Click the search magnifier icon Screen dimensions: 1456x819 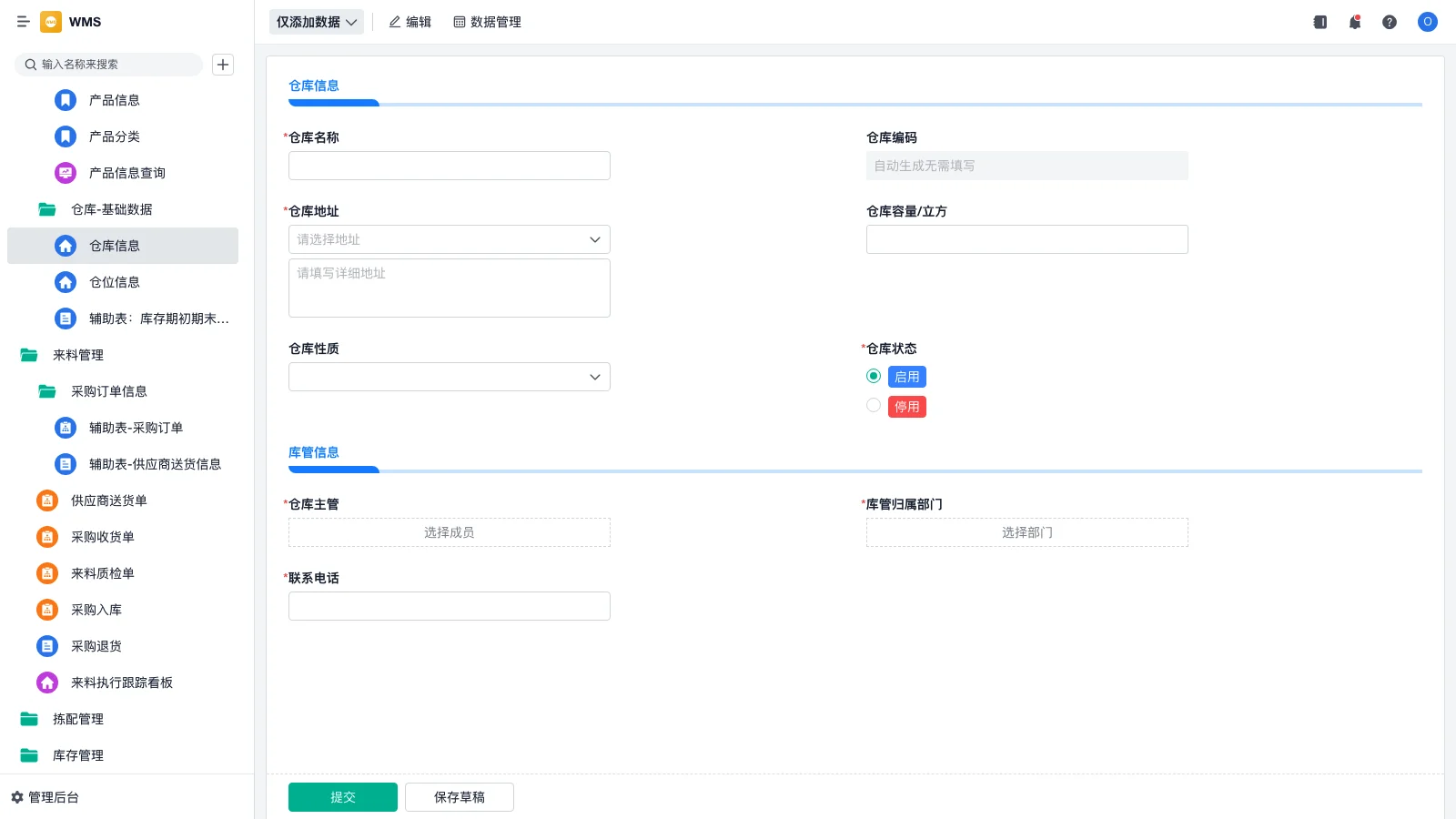31,65
